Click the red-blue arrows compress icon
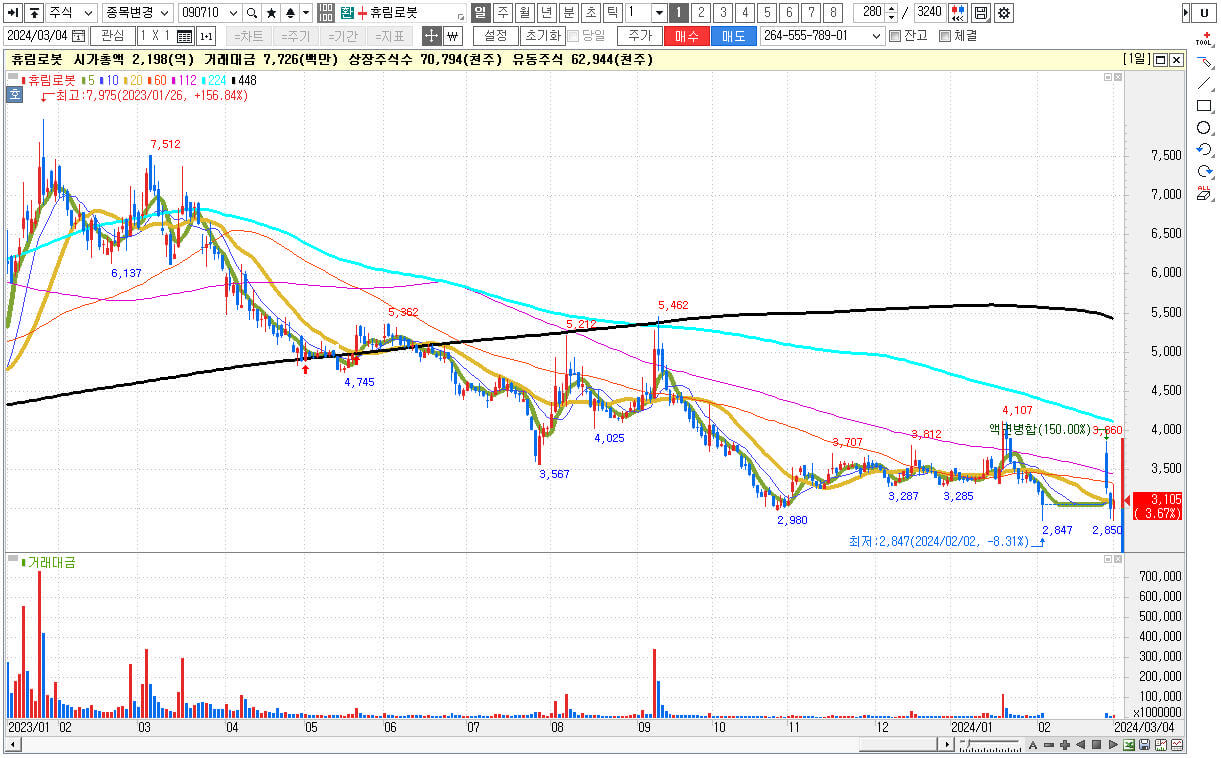Viewport: 1221px width, 758px height. tap(958, 13)
